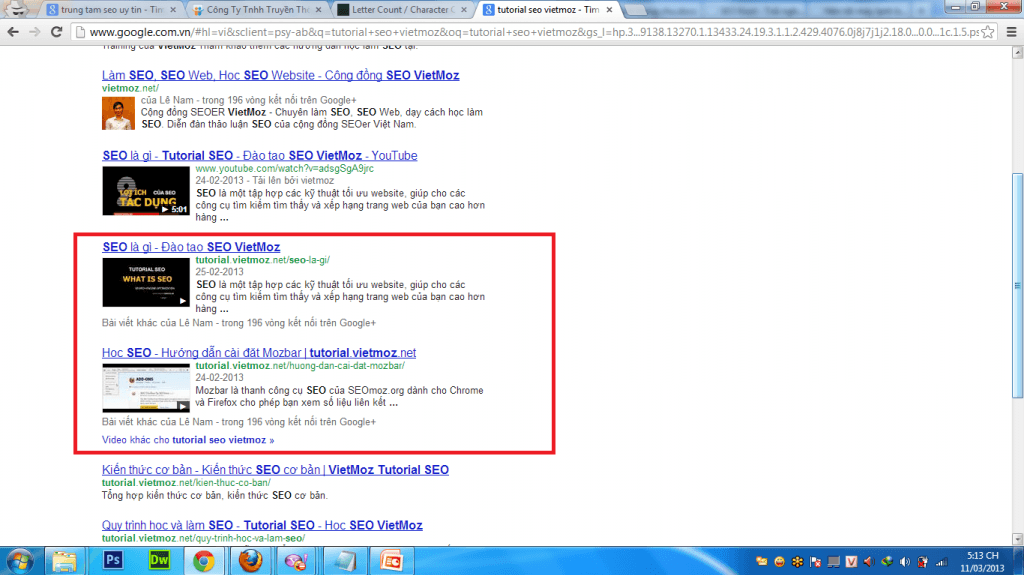Click the address bar URL field

[534, 31]
